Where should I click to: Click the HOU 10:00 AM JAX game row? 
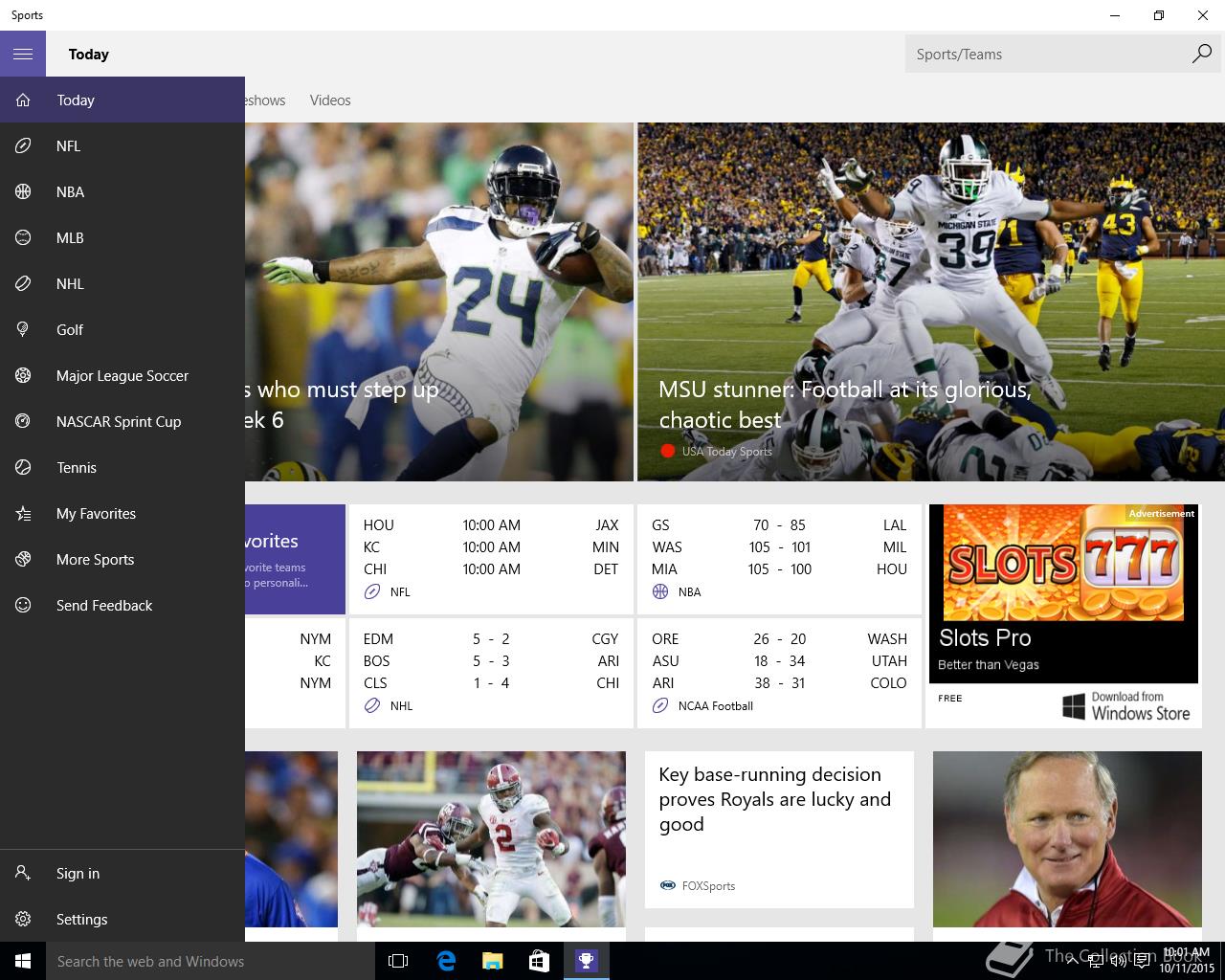491,525
